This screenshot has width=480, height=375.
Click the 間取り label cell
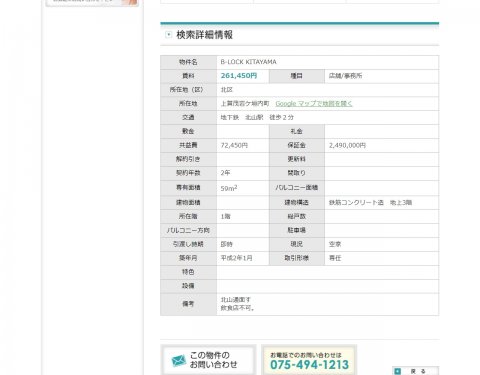(297, 173)
